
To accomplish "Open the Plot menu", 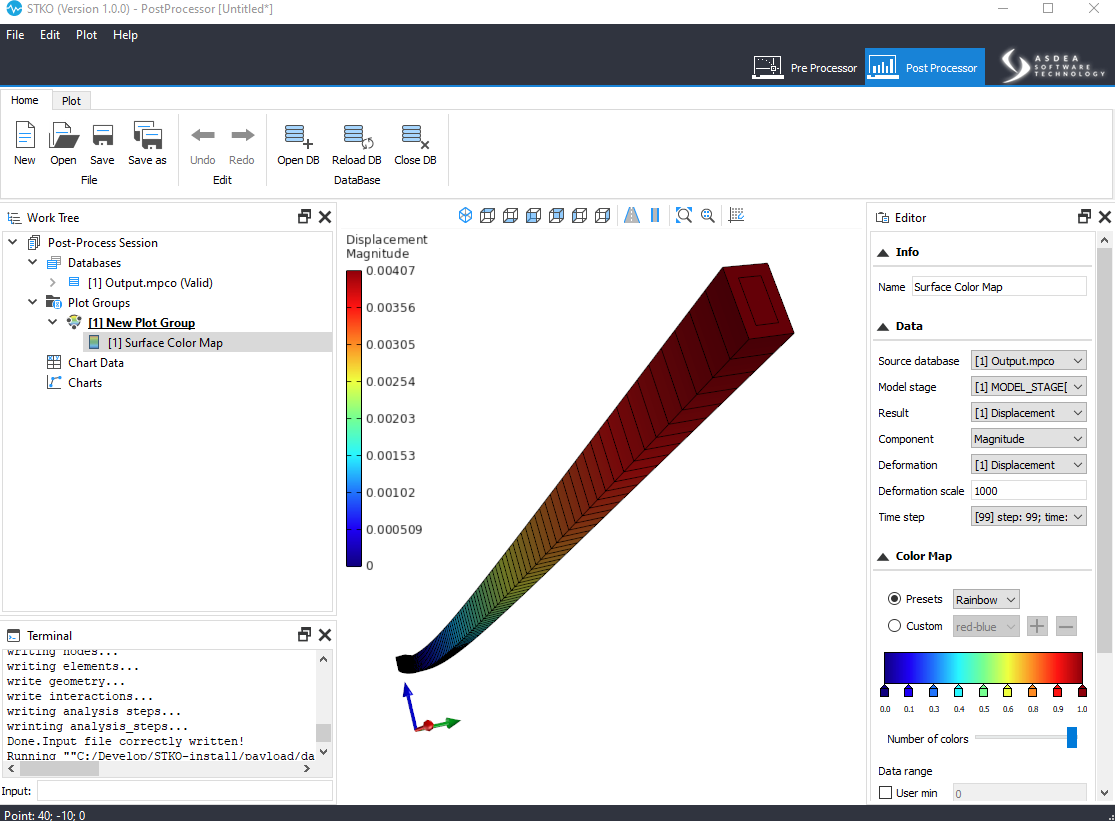I will [x=86, y=35].
